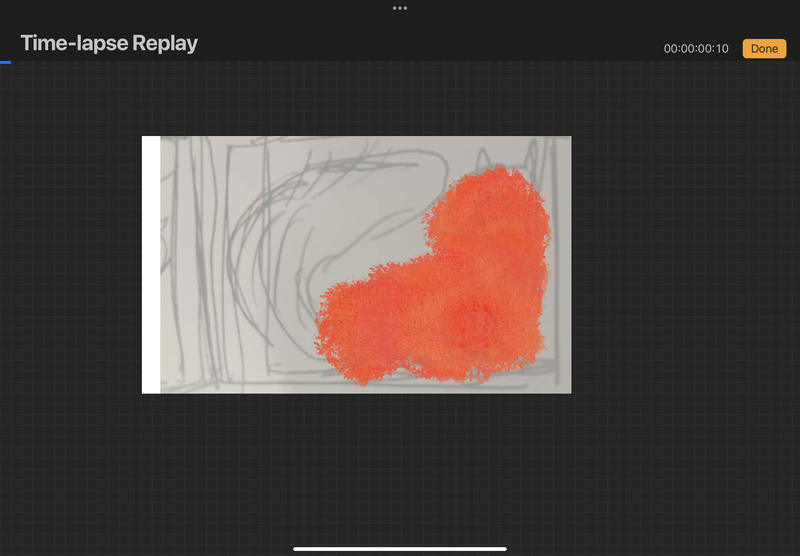Click the orange painted heart shape
This screenshot has height=556, width=800.
coord(440,290)
